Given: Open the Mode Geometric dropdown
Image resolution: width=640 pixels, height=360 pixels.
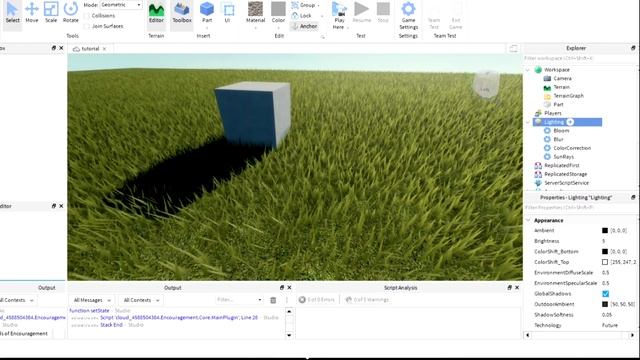Looking at the screenshot, I should pyautogui.click(x=121, y=5).
